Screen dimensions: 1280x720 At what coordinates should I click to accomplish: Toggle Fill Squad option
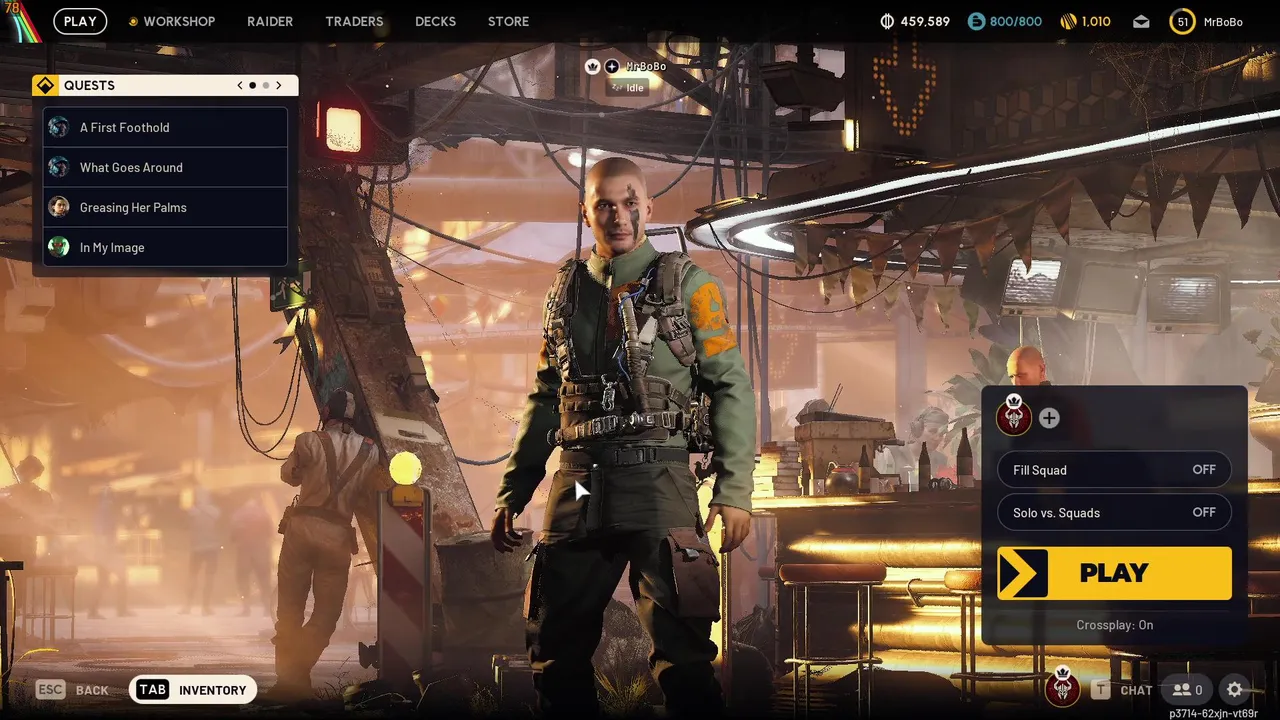pyautogui.click(x=1114, y=470)
